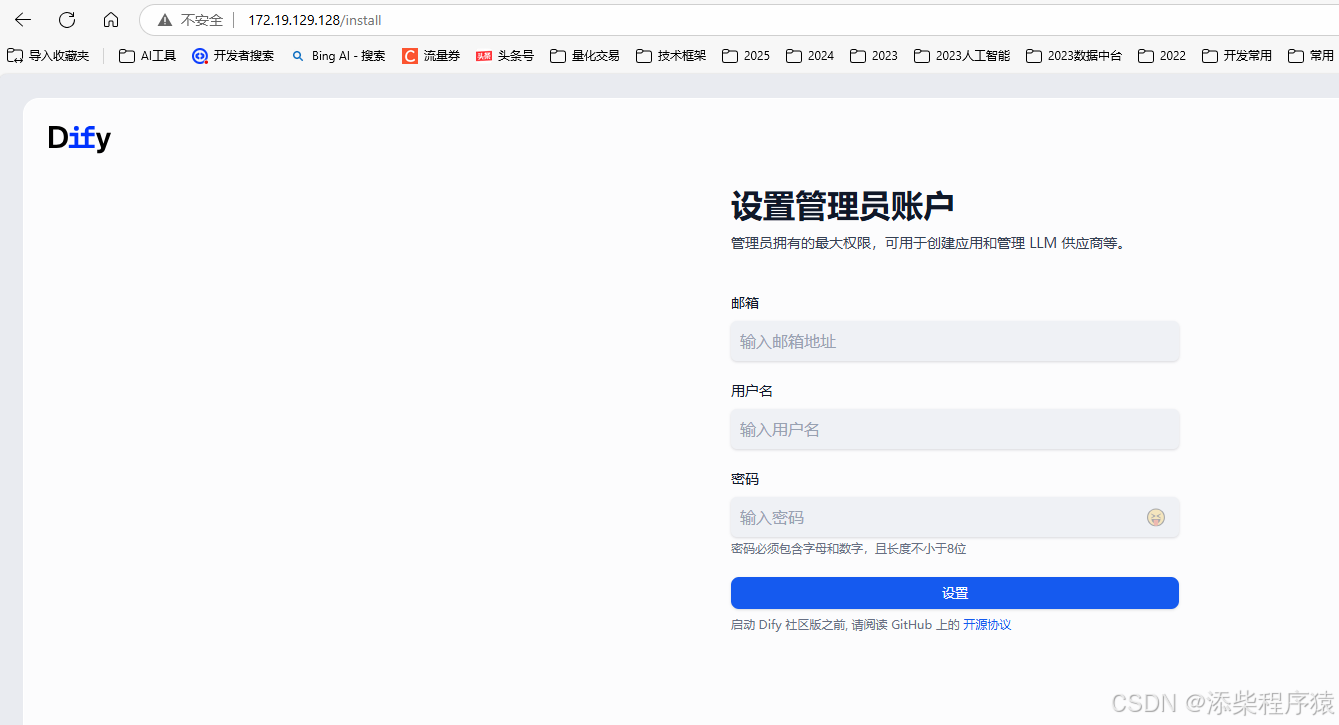Click the address bar URL 172.19.129.128/install
1339x725 pixels.
(315, 20)
